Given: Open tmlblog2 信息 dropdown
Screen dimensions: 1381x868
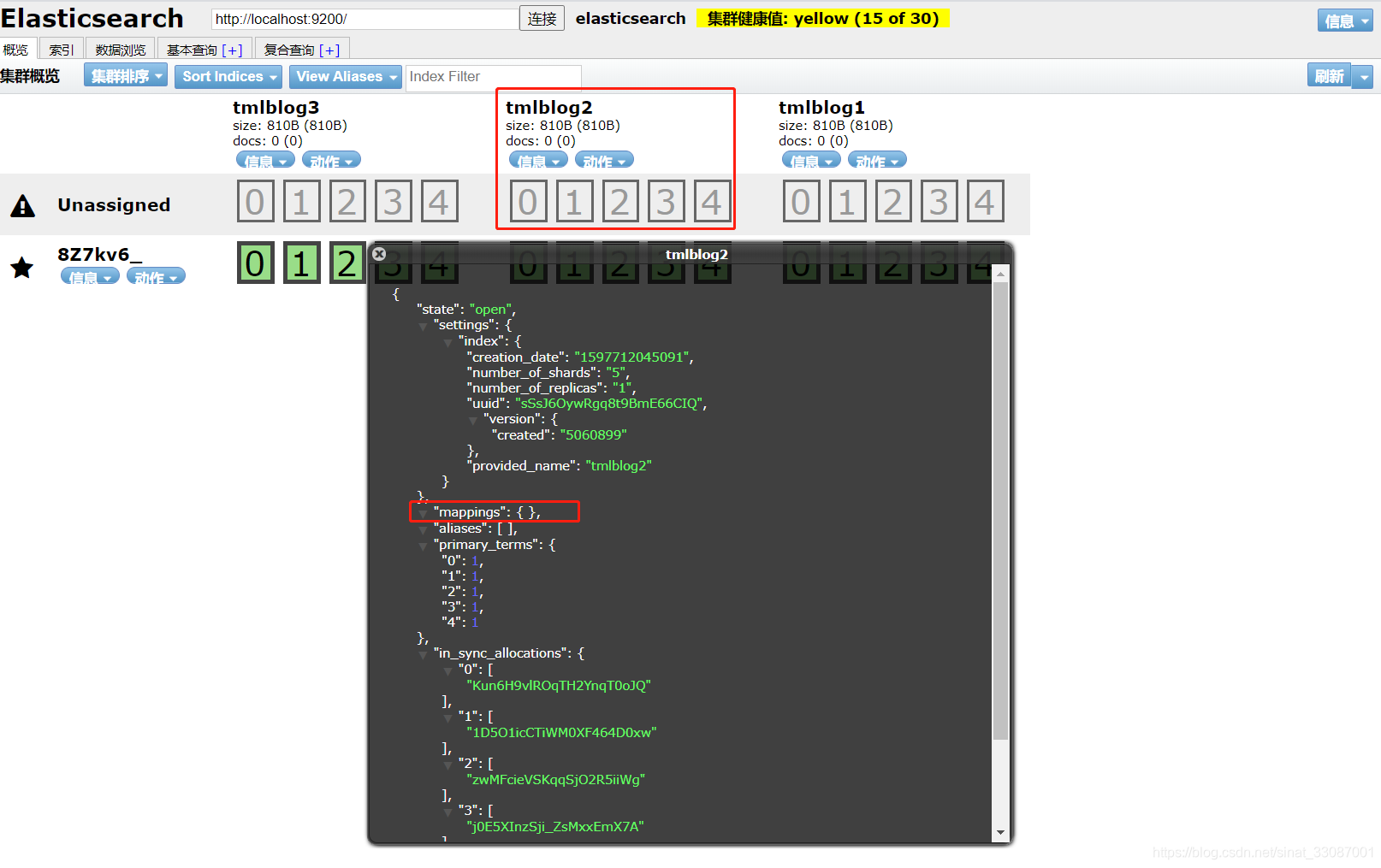Looking at the screenshot, I should pos(538,160).
